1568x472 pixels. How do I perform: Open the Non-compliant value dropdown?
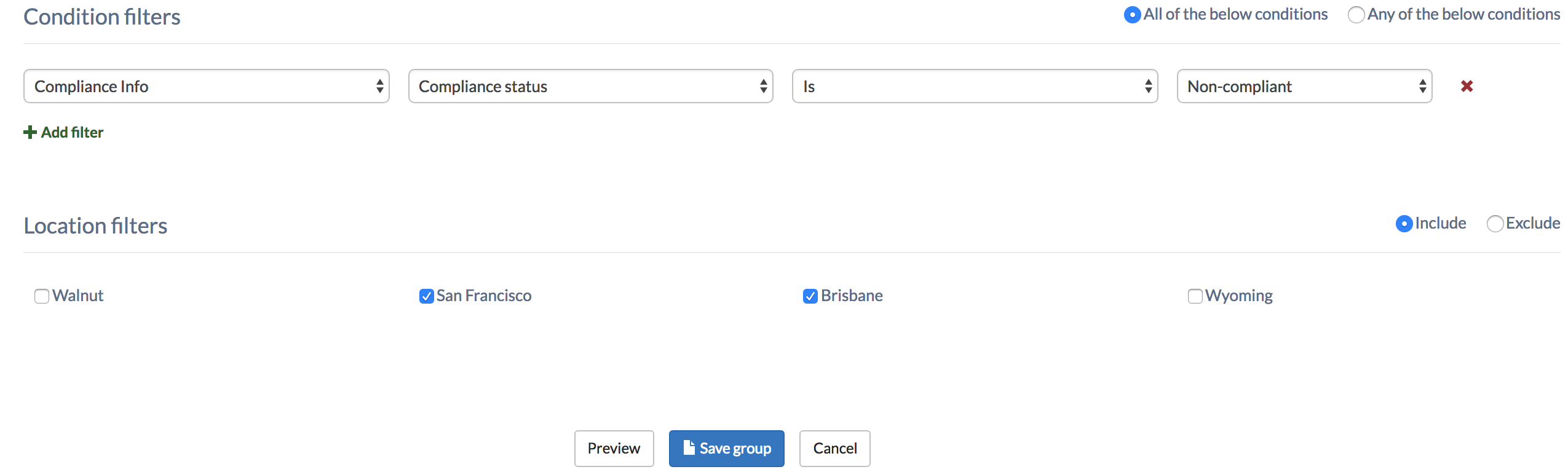1305,86
